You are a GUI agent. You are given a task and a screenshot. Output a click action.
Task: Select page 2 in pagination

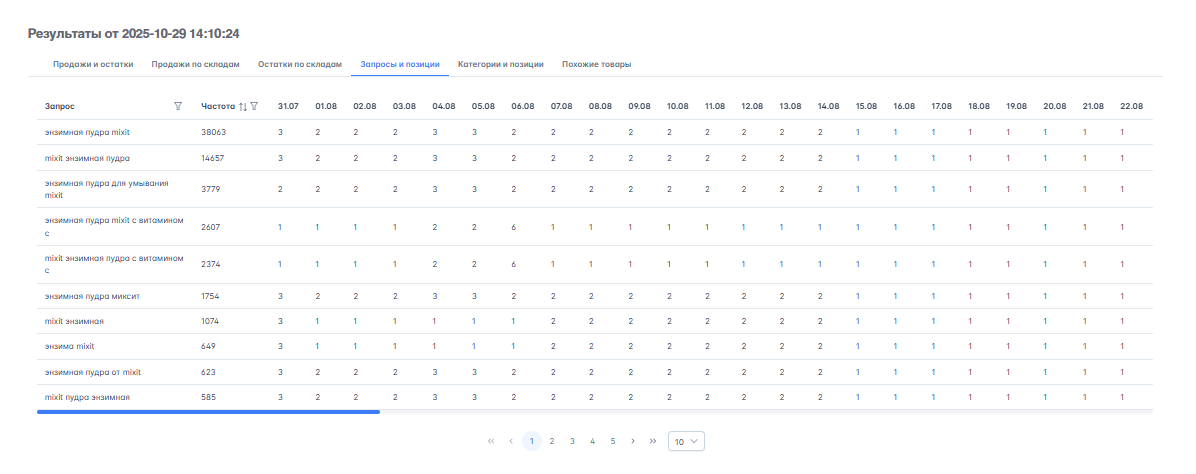tap(552, 441)
